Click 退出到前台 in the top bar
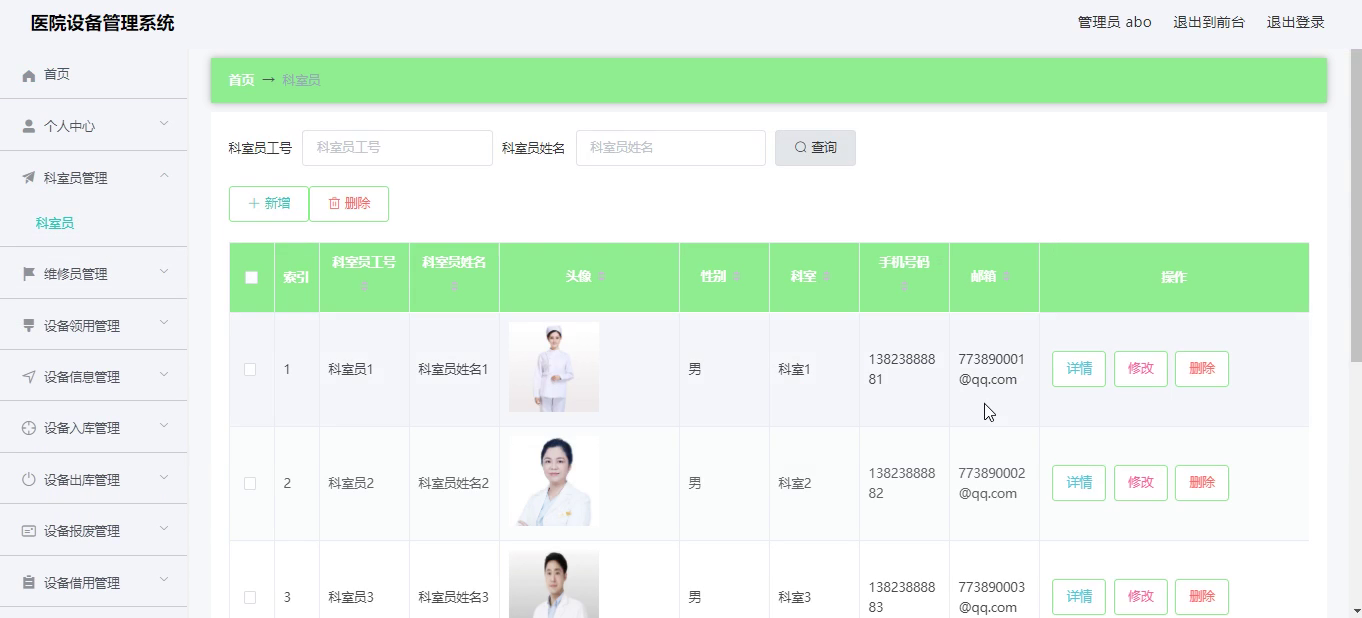The image size is (1362, 618). (1209, 22)
